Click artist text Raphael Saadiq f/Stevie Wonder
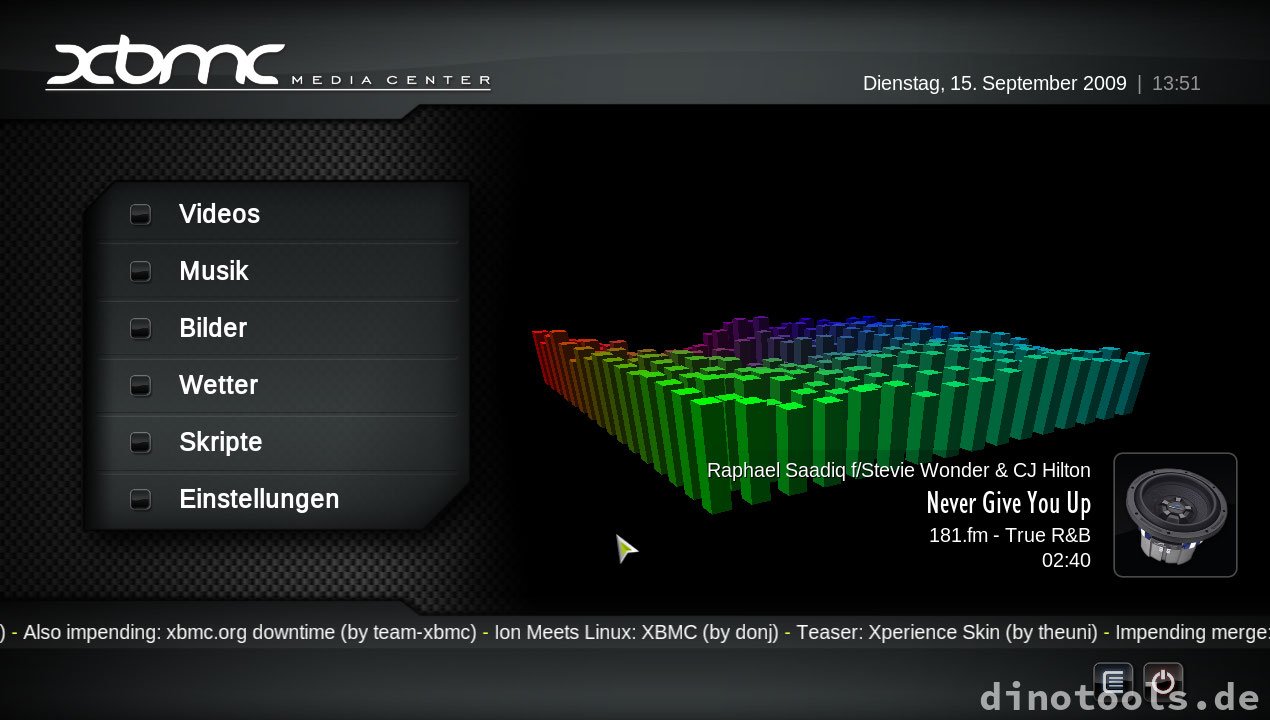 click(899, 470)
